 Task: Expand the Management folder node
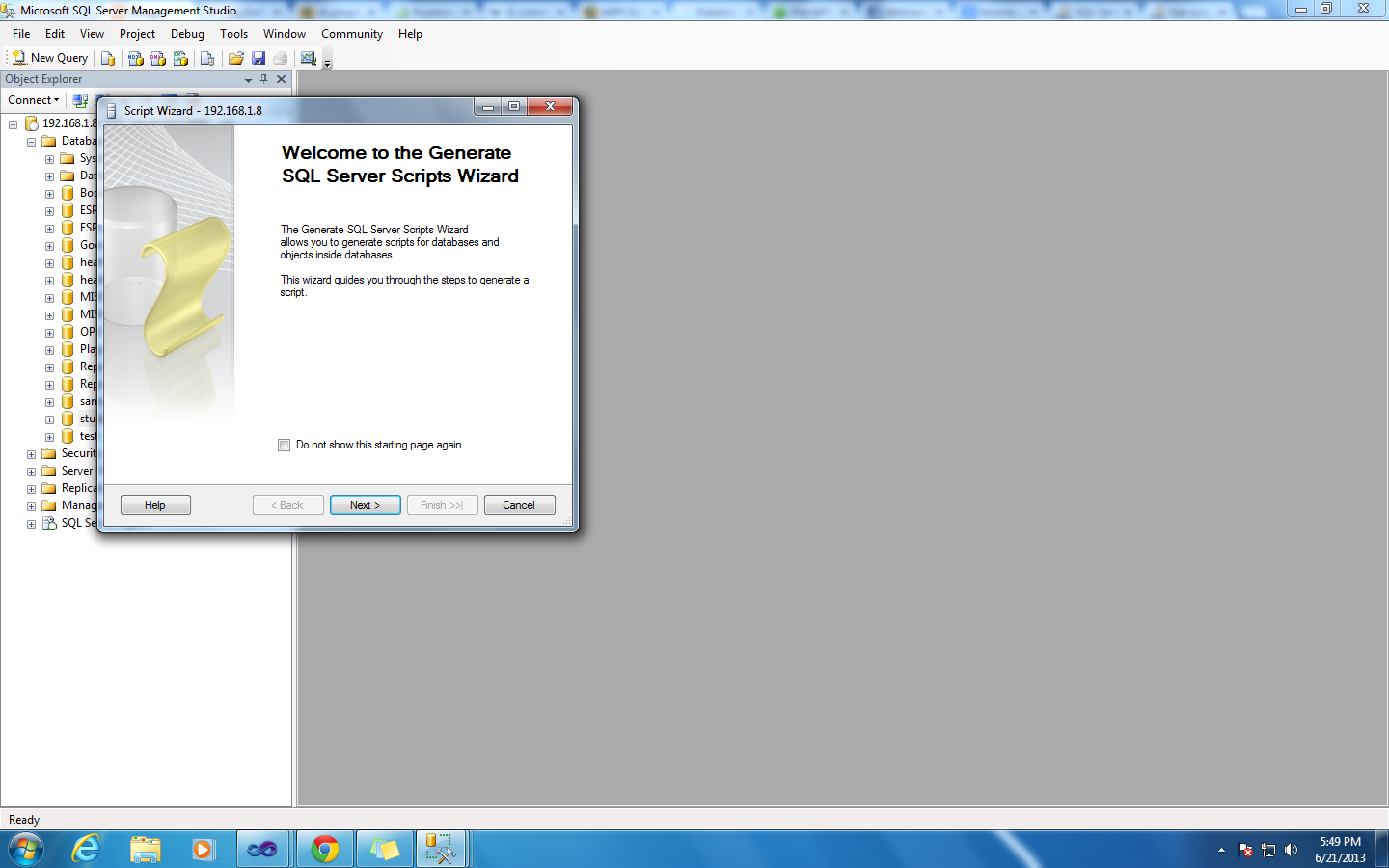click(31, 506)
